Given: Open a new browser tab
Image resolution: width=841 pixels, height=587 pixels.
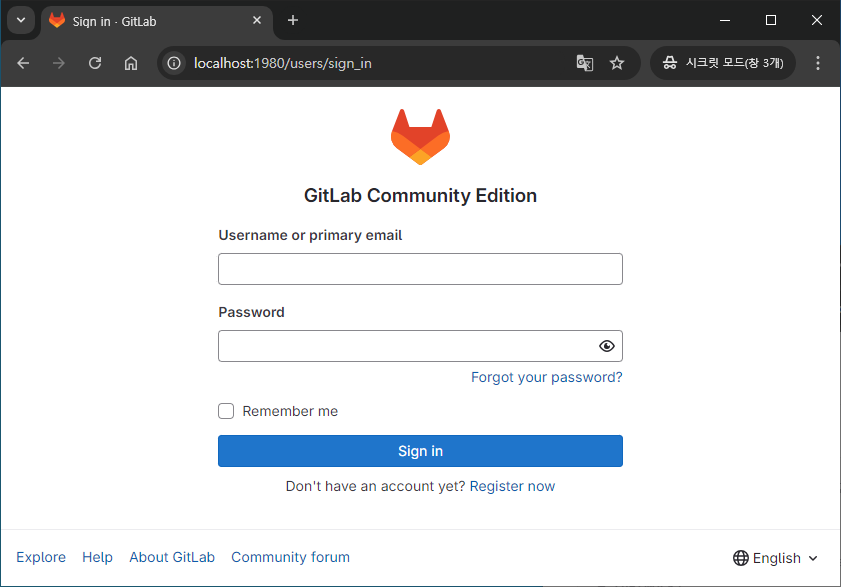Looking at the screenshot, I should click(x=292, y=20).
